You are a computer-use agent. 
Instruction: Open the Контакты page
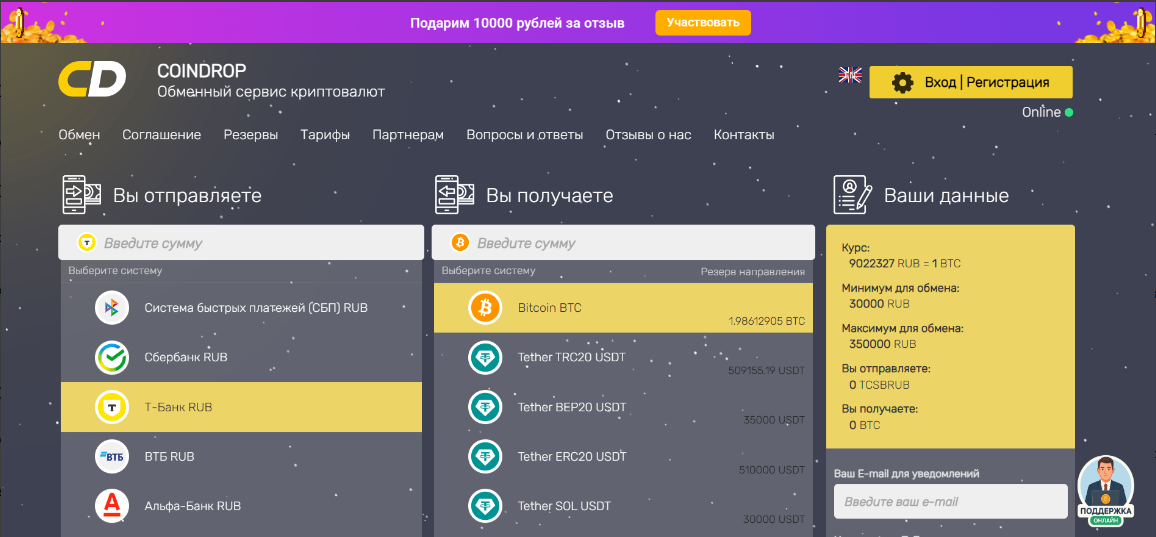[744, 135]
